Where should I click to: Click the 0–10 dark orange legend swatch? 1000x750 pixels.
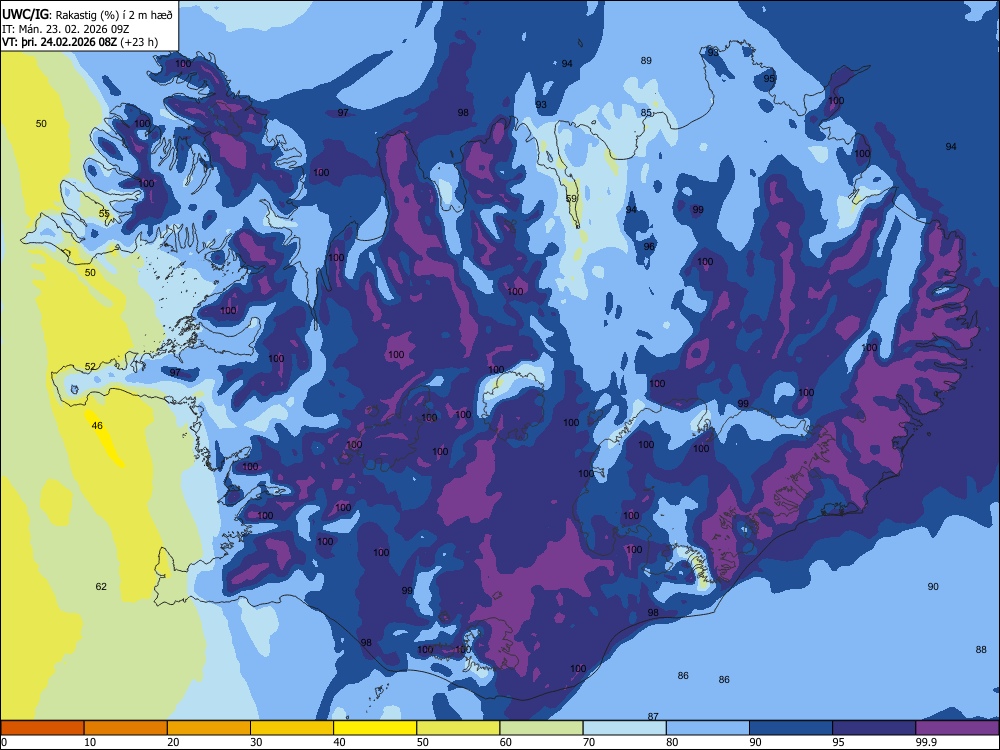pyautogui.click(x=42, y=728)
